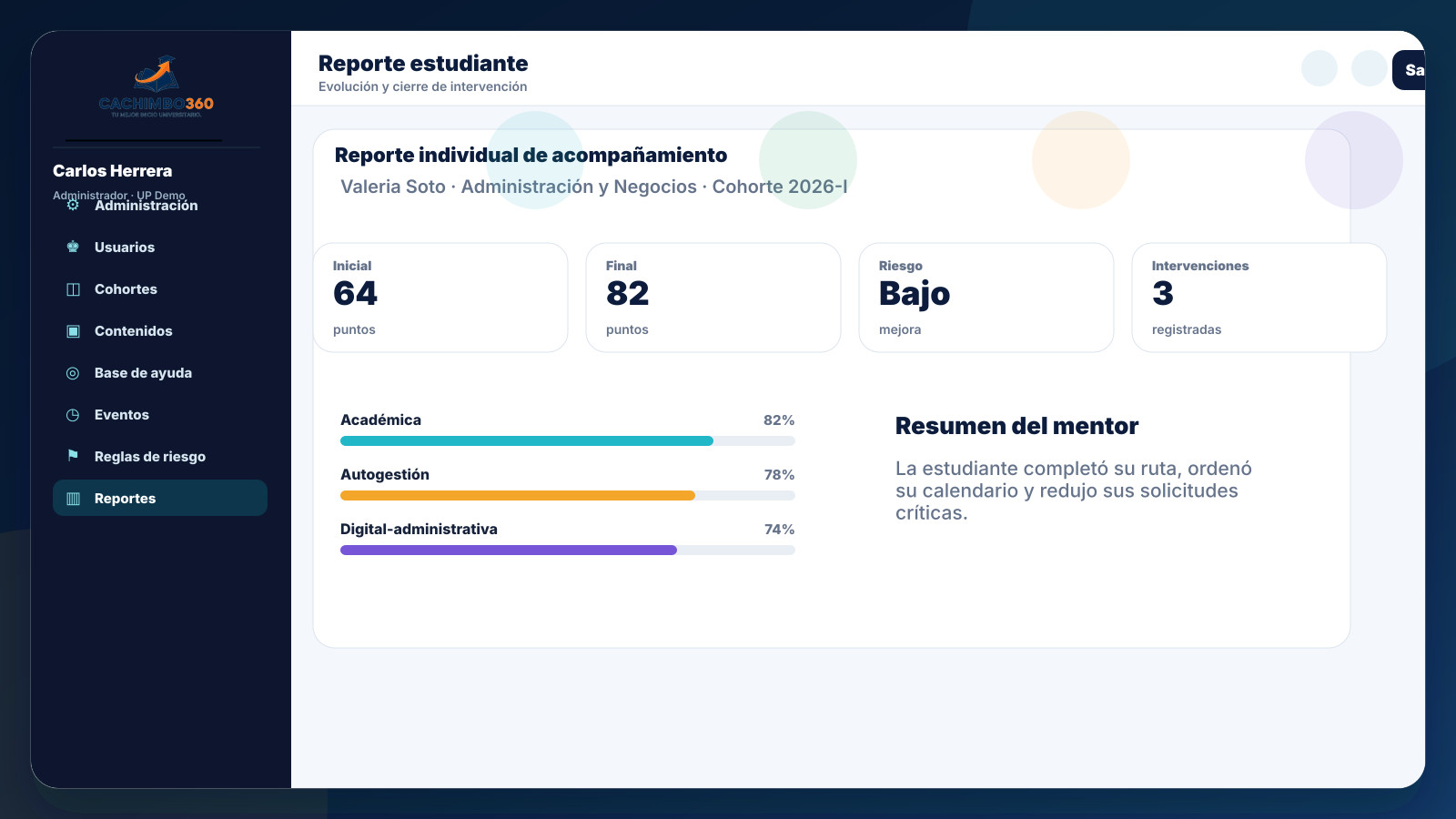1456x819 pixels.
Task: Click the 'Valeria Soto' student info line
Action: (593, 187)
